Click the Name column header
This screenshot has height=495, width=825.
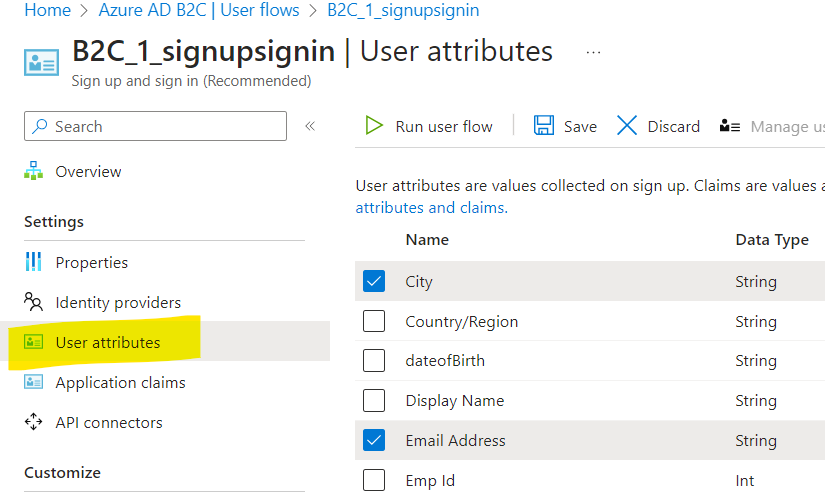[x=427, y=240]
